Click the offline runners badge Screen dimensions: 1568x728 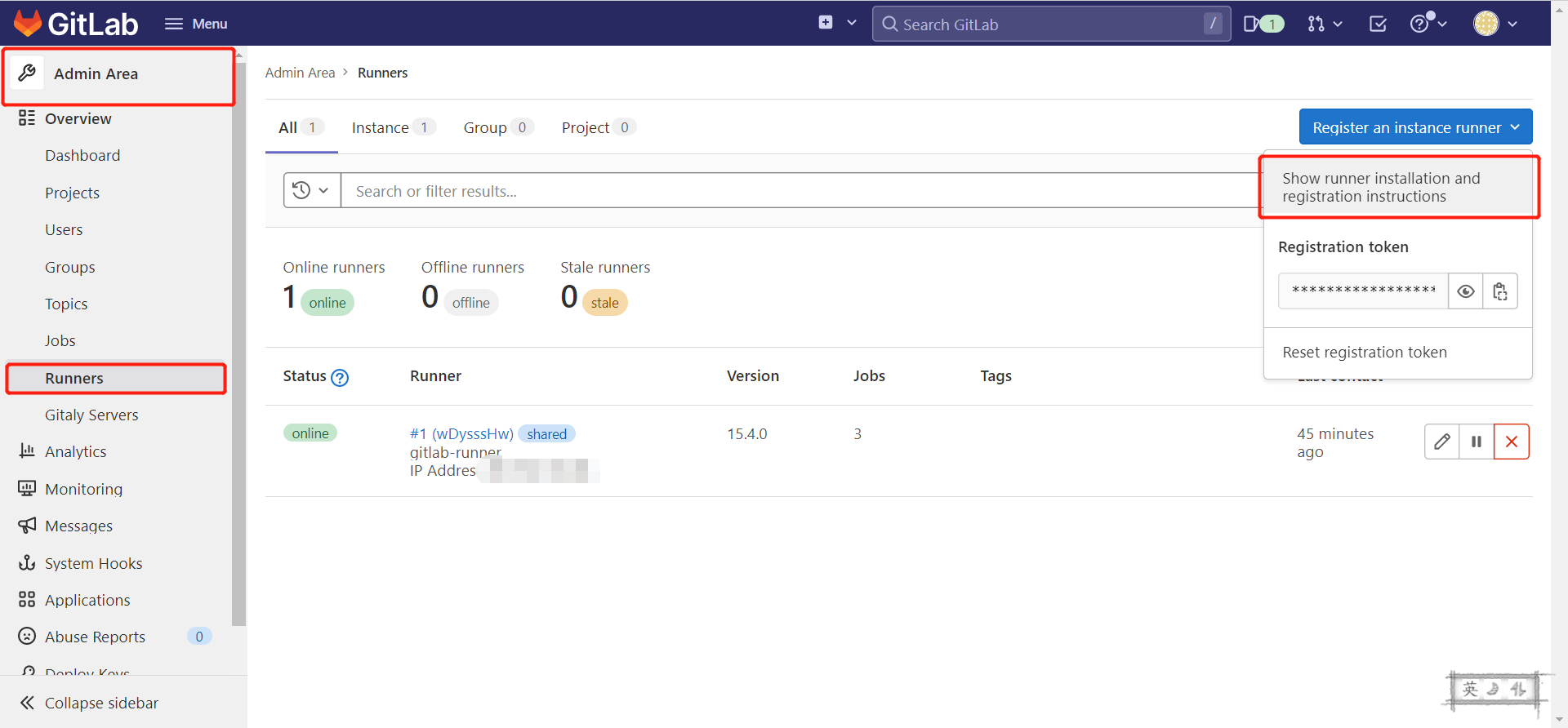[471, 302]
